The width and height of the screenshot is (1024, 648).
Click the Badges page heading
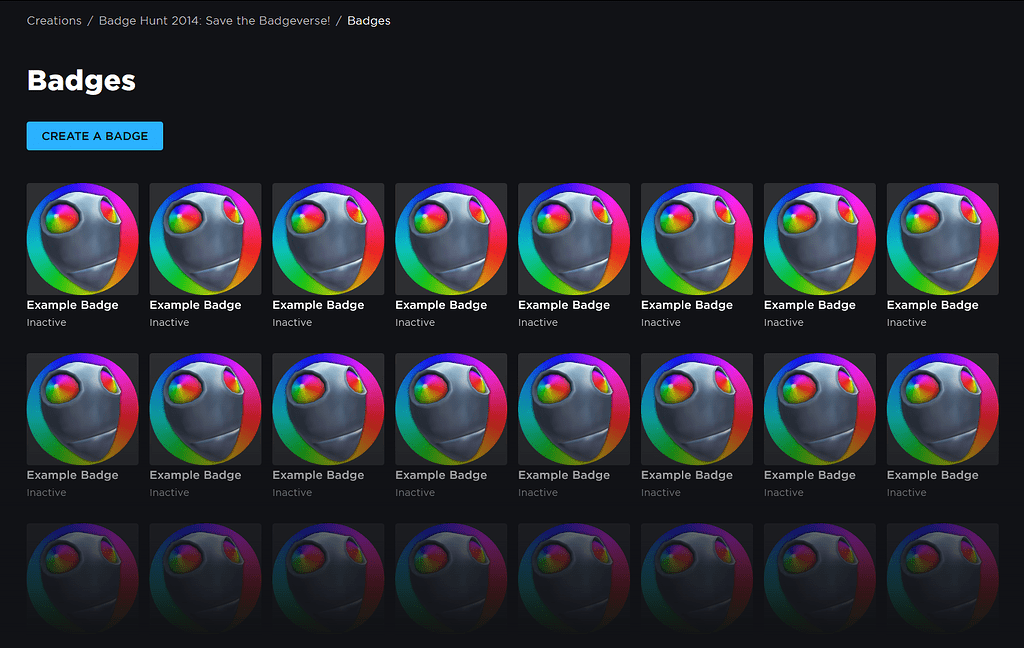coord(80,82)
